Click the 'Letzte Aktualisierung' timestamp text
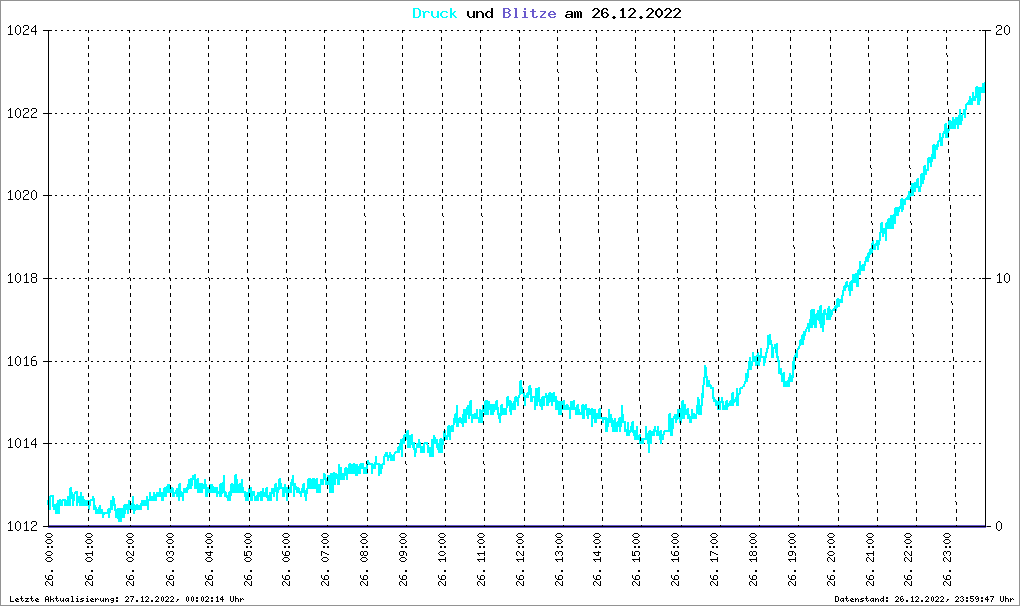Screen dimensions: 1020x606 (x=127, y=599)
